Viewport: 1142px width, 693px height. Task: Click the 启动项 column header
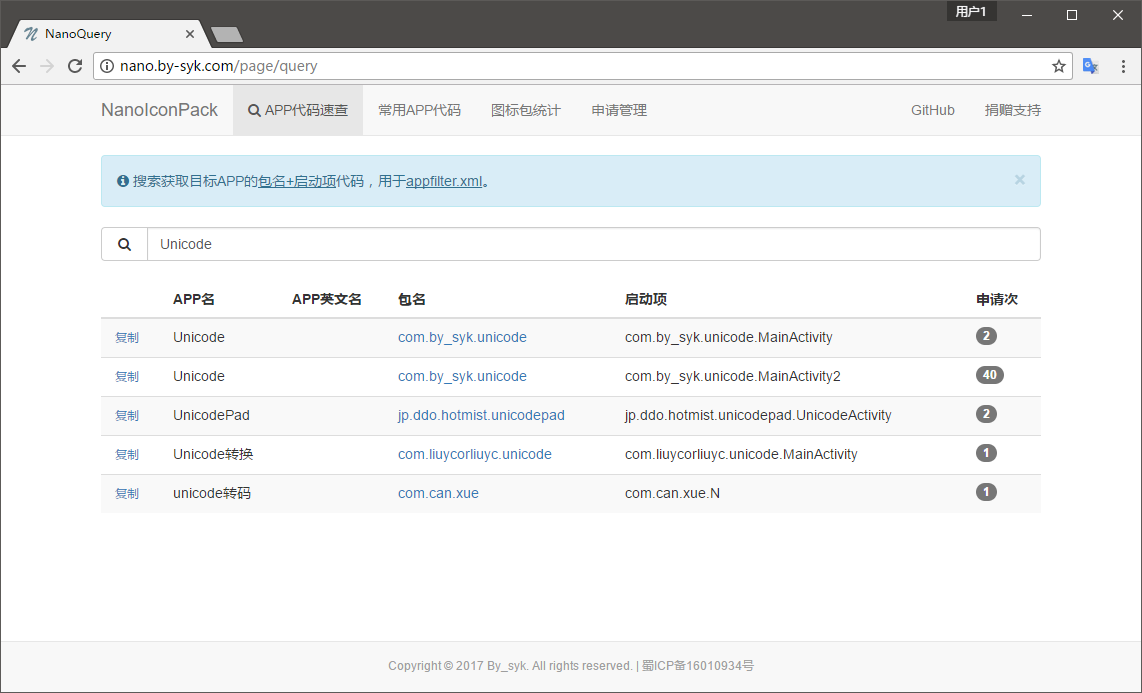pyautogui.click(x=645, y=299)
